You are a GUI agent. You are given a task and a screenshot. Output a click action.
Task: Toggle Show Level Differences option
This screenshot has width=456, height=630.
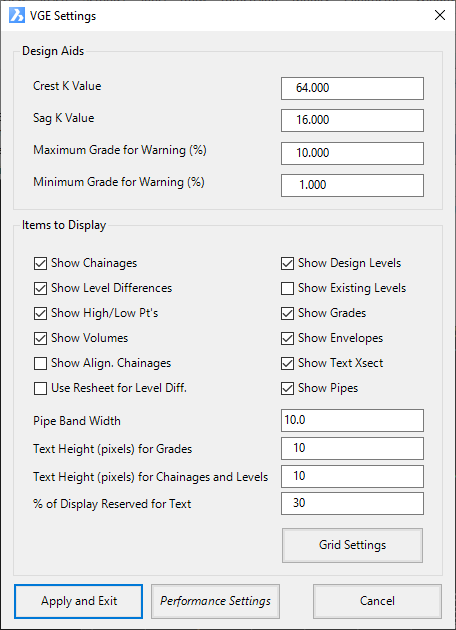40,288
